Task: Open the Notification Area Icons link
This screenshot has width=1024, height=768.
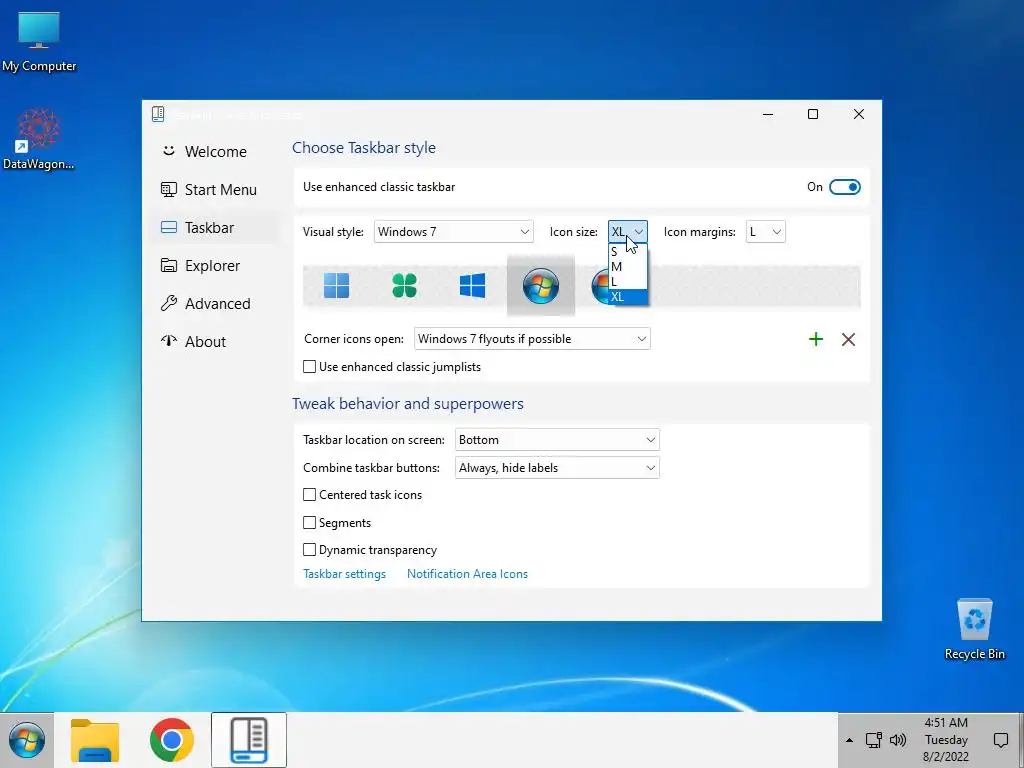Action: click(x=467, y=573)
